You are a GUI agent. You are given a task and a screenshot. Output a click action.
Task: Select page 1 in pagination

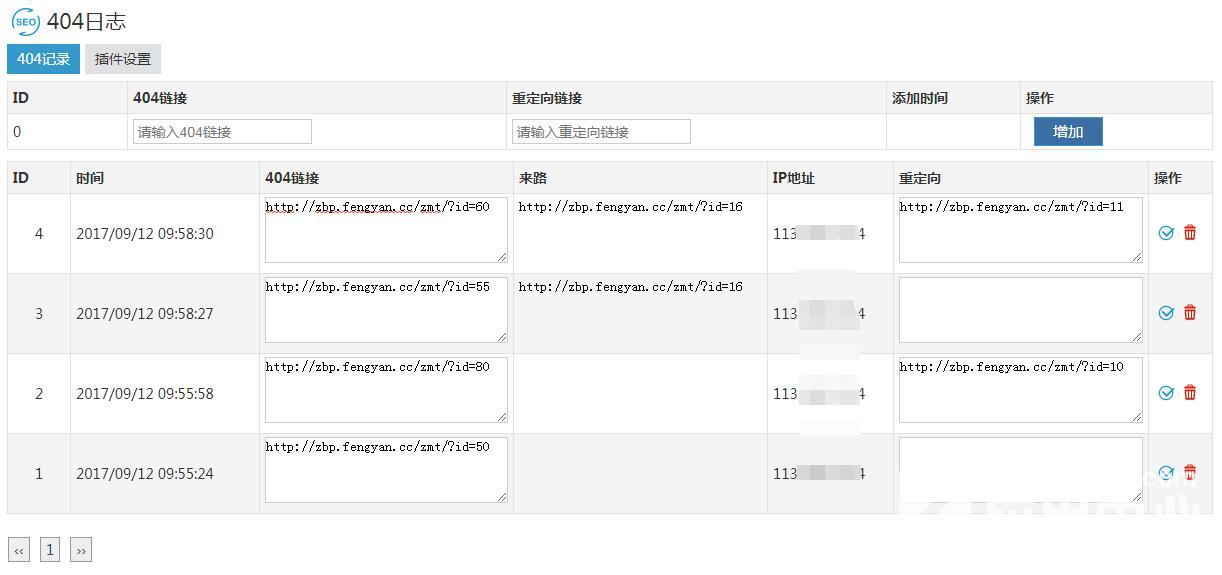tap(50, 549)
